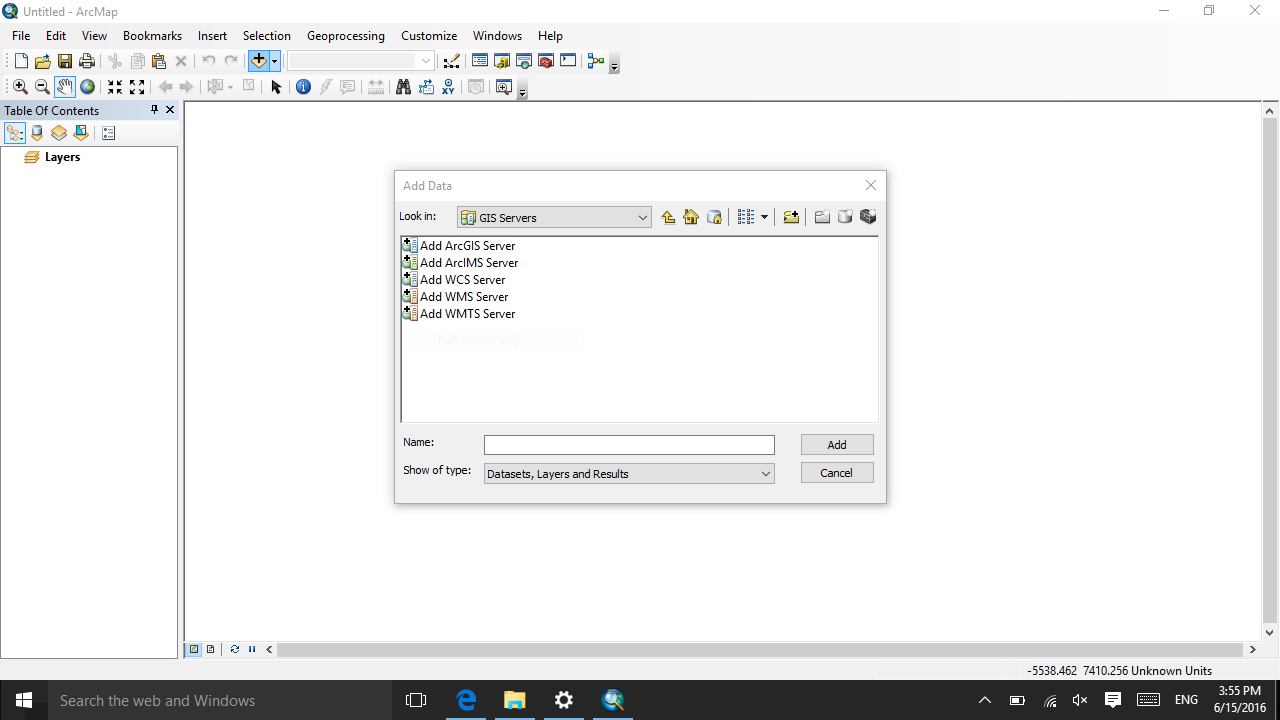Viewport: 1280px width, 720px height.
Task: Activate the Identify tool blue info icon
Action: click(x=304, y=87)
